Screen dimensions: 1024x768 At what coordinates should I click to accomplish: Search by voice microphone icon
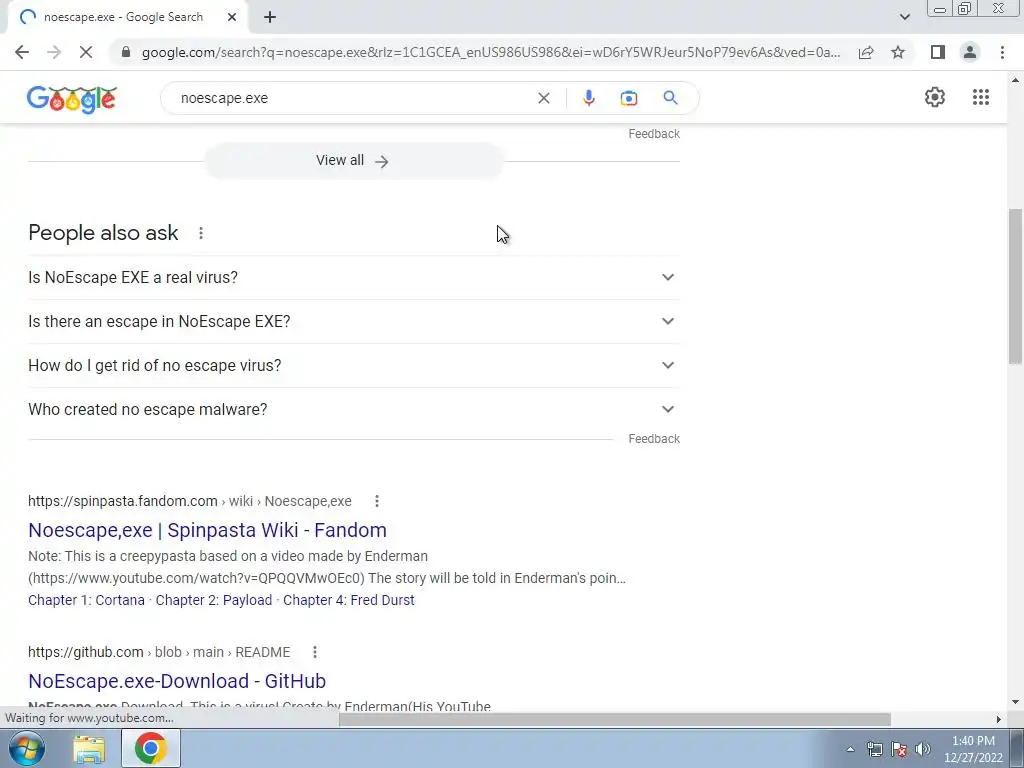pyautogui.click(x=588, y=98)
